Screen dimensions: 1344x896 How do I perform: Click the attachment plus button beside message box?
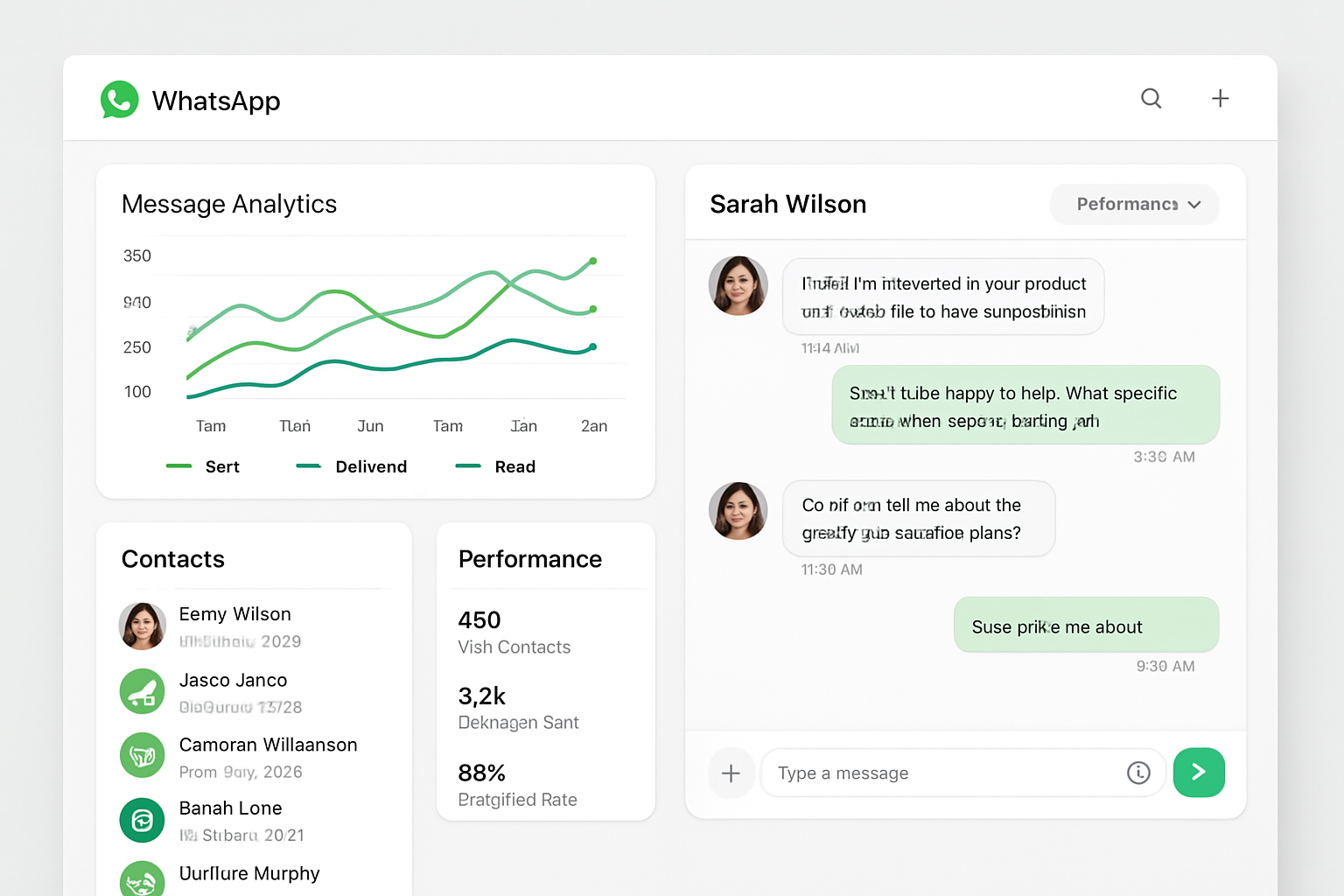coord(731,773)
